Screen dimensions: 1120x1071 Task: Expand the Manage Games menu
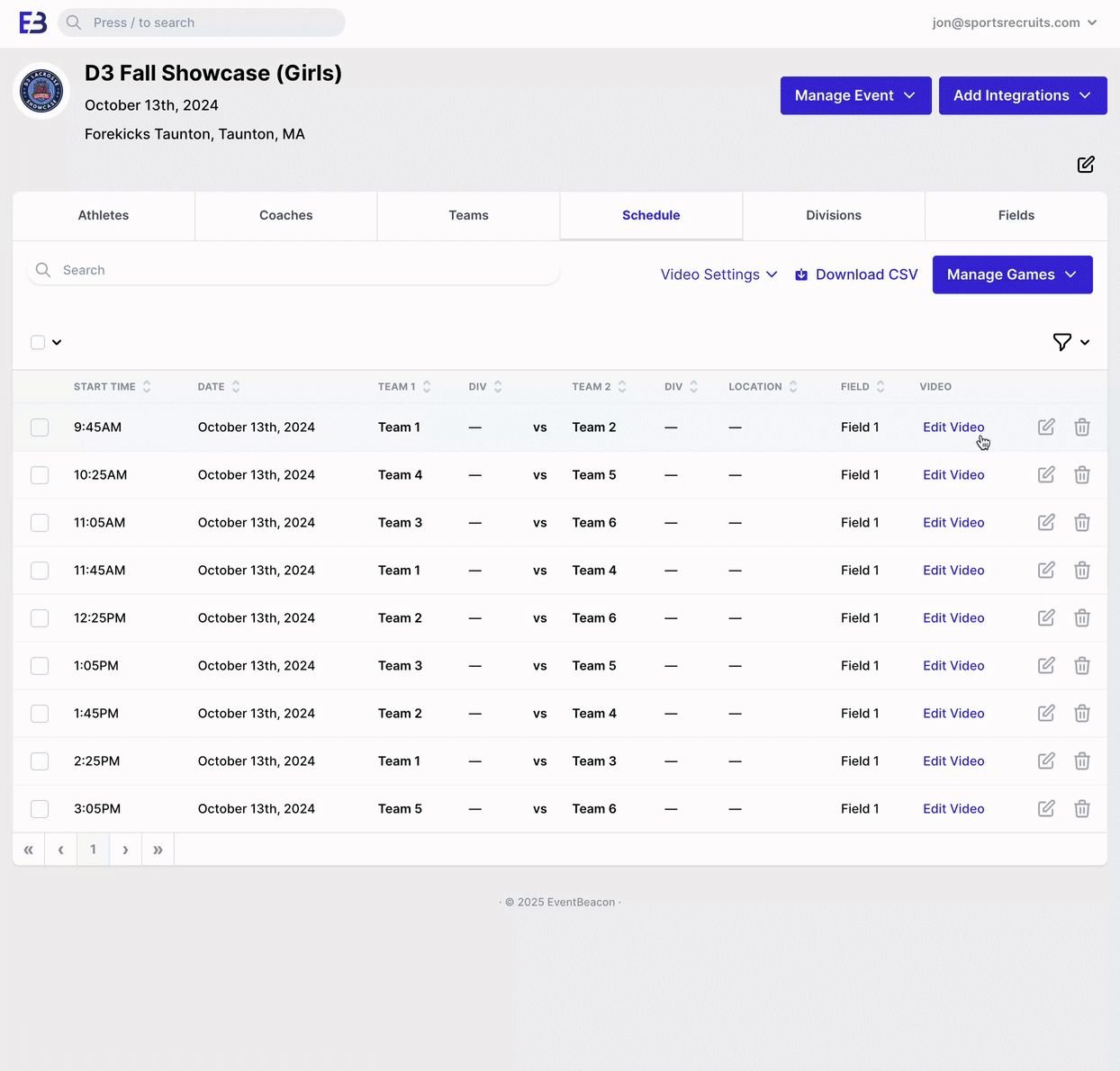(1012, 274)
